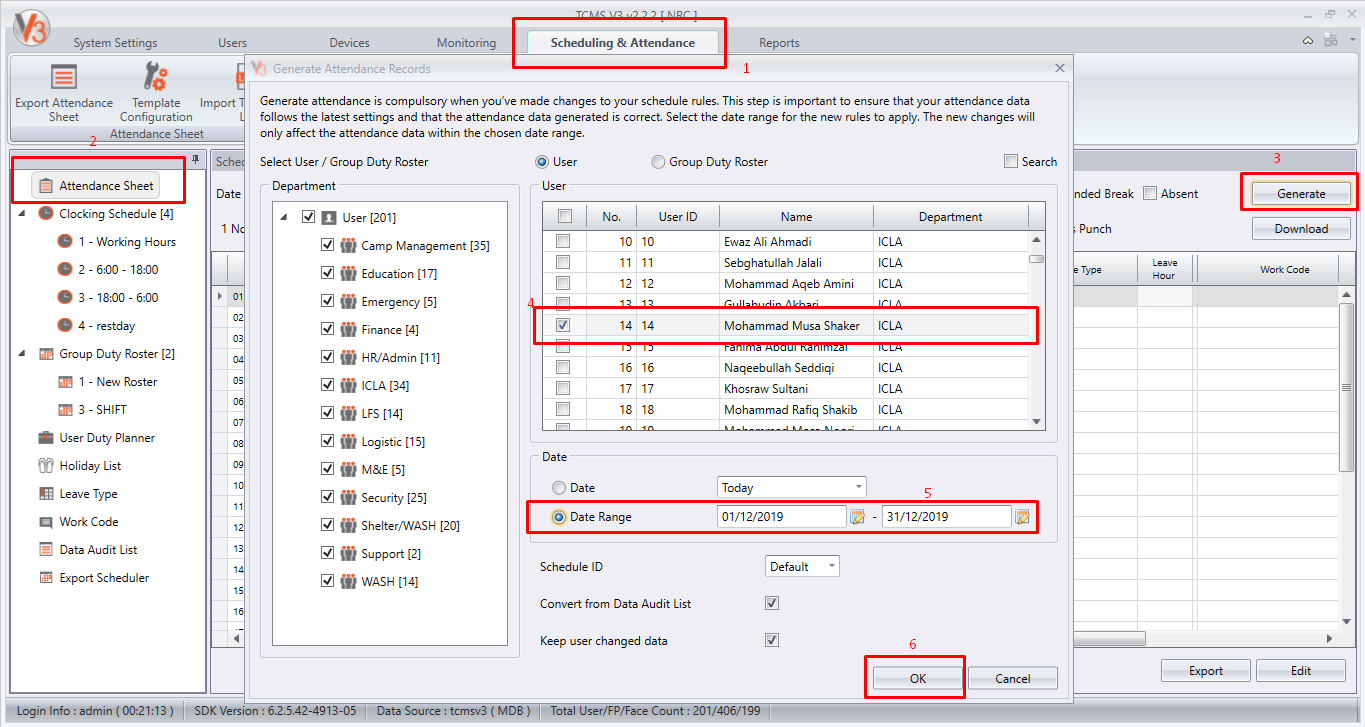1365x727 pixels.
Task: Click start date field 01/12/2019
Action: 782,517
